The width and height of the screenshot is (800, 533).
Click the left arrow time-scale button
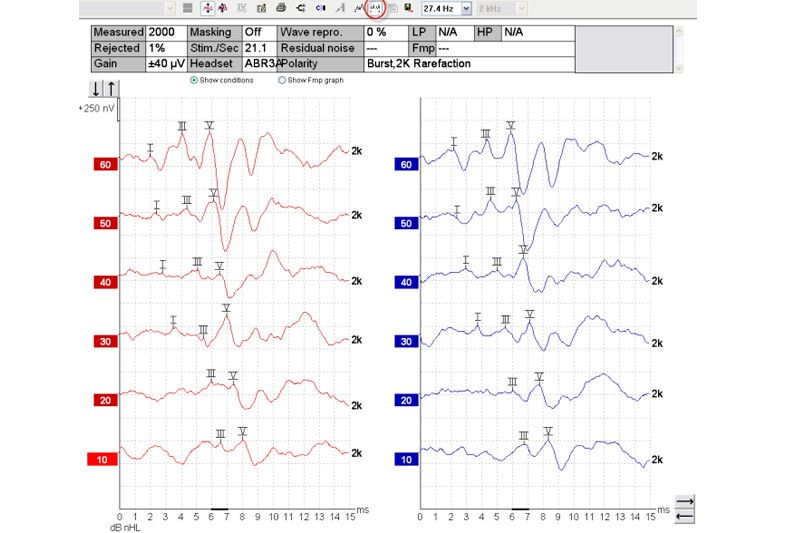point(684,515)
